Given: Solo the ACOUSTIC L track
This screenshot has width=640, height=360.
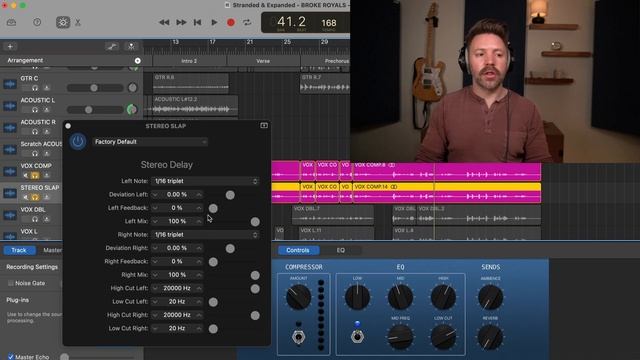Looking at the screenshot, I should click(x=35, y=110).
